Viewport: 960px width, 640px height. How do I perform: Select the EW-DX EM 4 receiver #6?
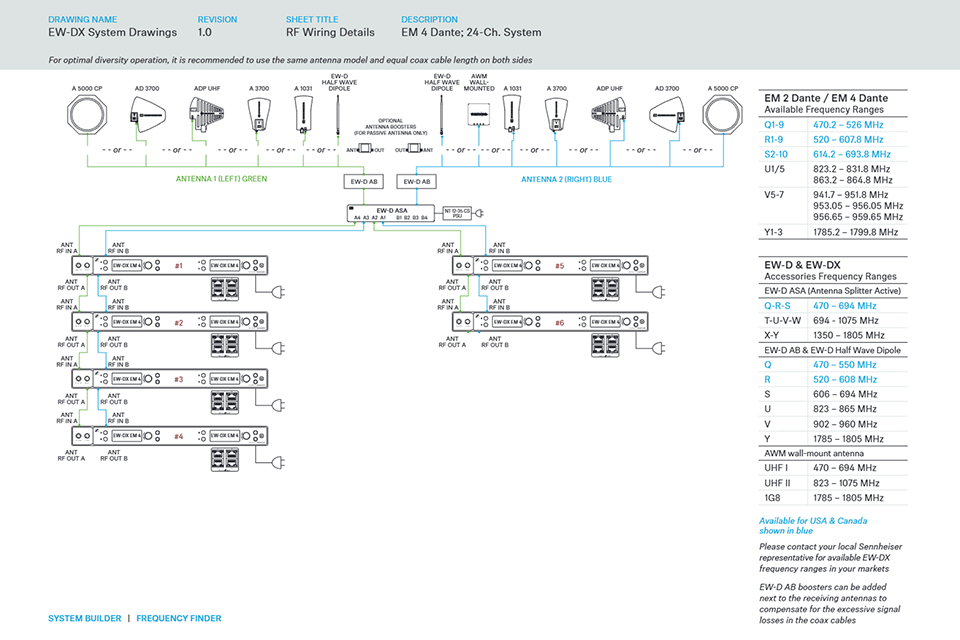click(x=550, y=322)
